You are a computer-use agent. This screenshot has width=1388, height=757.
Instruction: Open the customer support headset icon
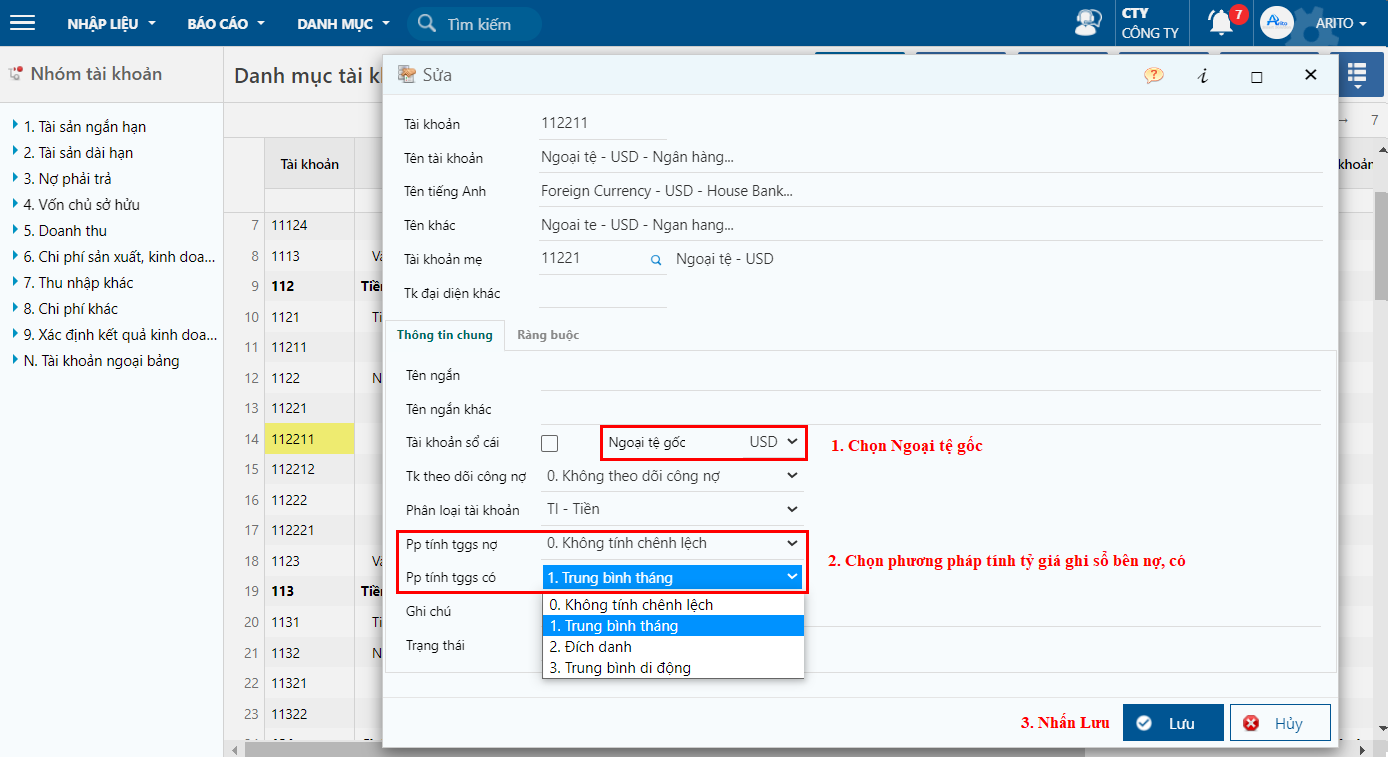click(1086, 23)
